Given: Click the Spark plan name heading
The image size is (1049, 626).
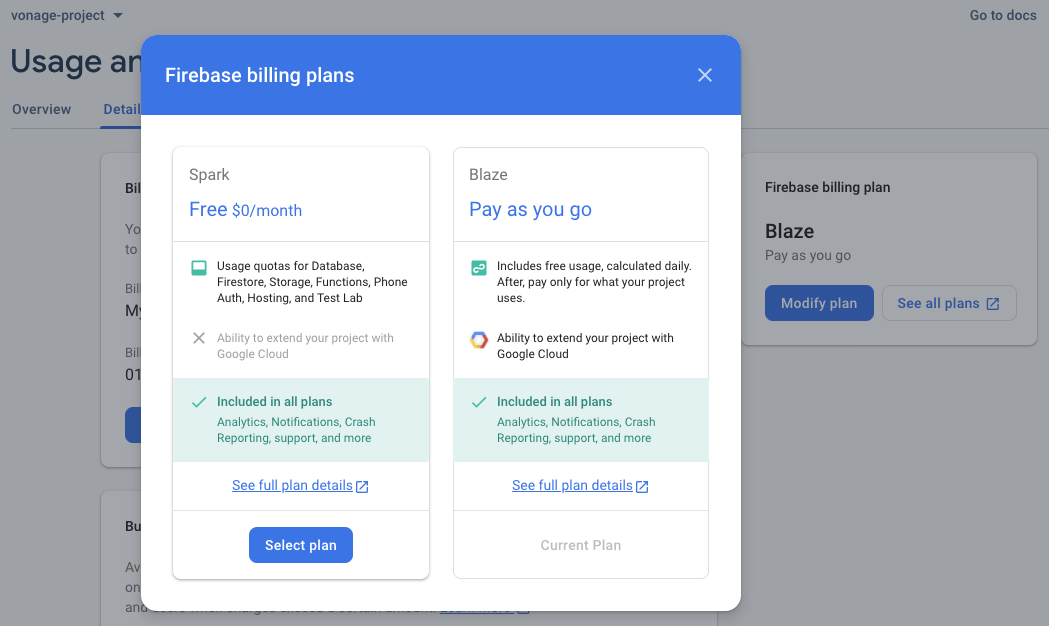Looking at the screenshot, I should (x=209, y=175).
